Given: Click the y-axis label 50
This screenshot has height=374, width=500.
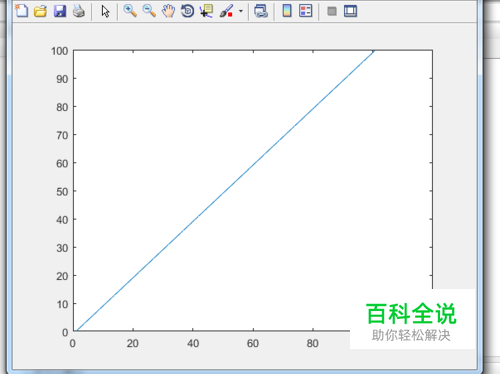Looking at the screenshot, I should tap(62, 192).
